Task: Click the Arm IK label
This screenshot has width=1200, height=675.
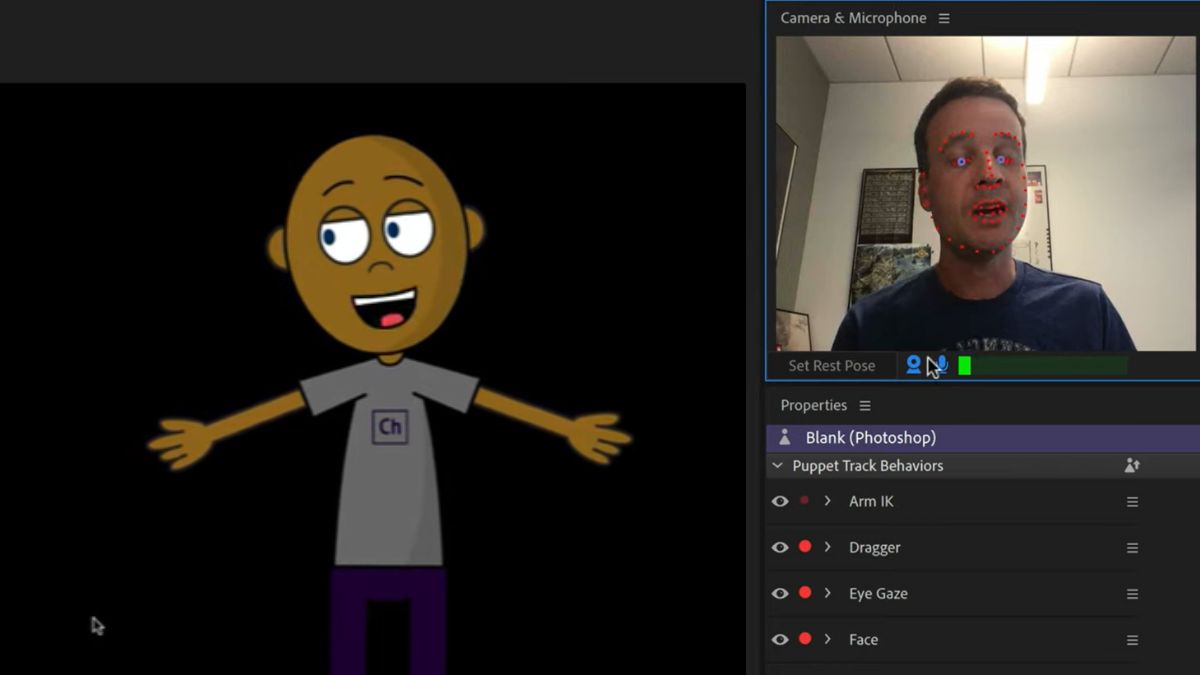Action: tap(871, 501)
